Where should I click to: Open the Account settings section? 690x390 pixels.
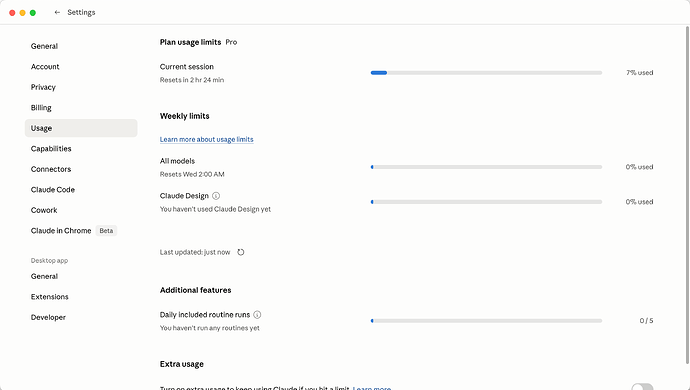click(81, 66)
